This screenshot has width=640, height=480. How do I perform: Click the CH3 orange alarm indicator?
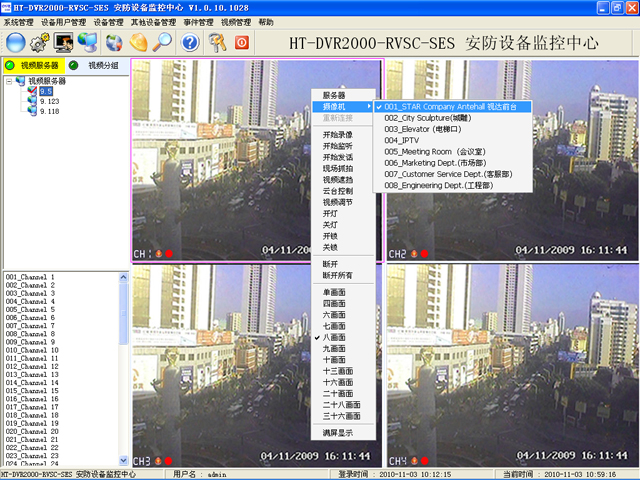[158, 461]
